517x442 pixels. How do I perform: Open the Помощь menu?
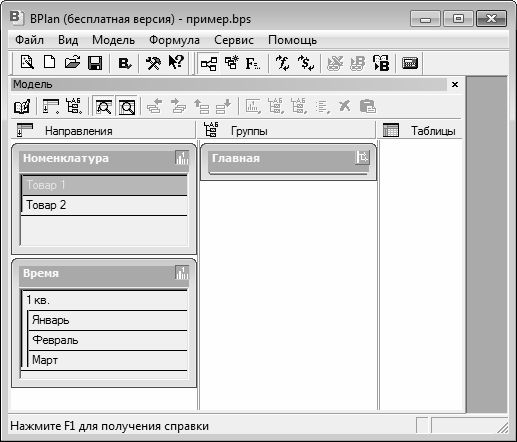click(292, 40)
